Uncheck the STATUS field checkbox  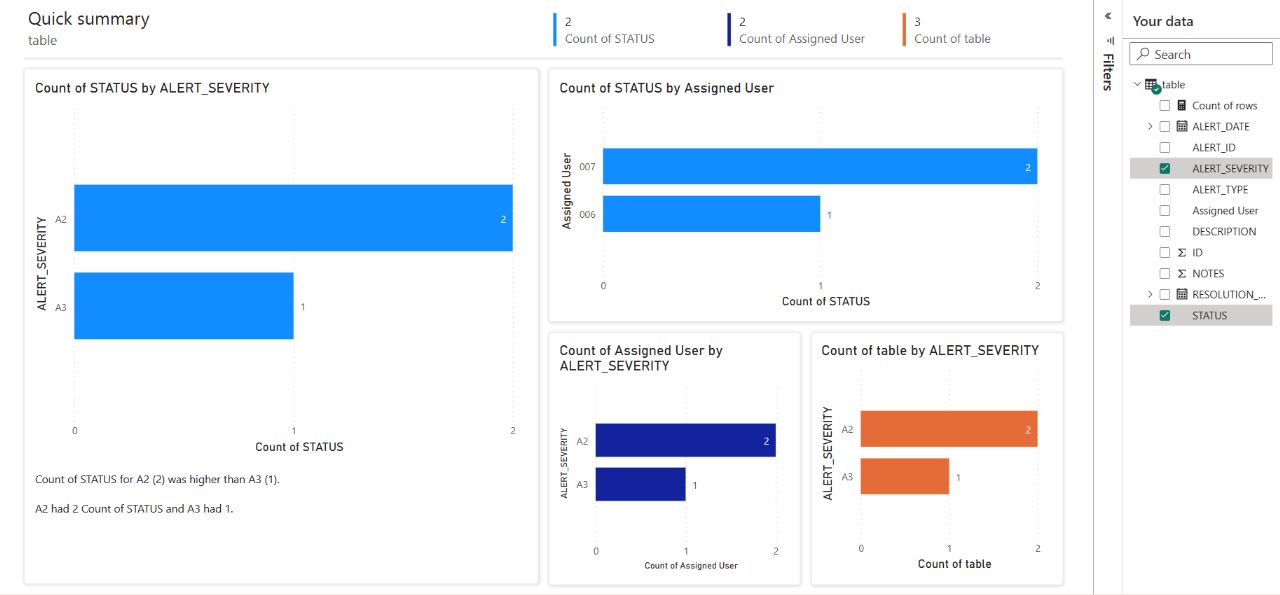[1164, 315]
